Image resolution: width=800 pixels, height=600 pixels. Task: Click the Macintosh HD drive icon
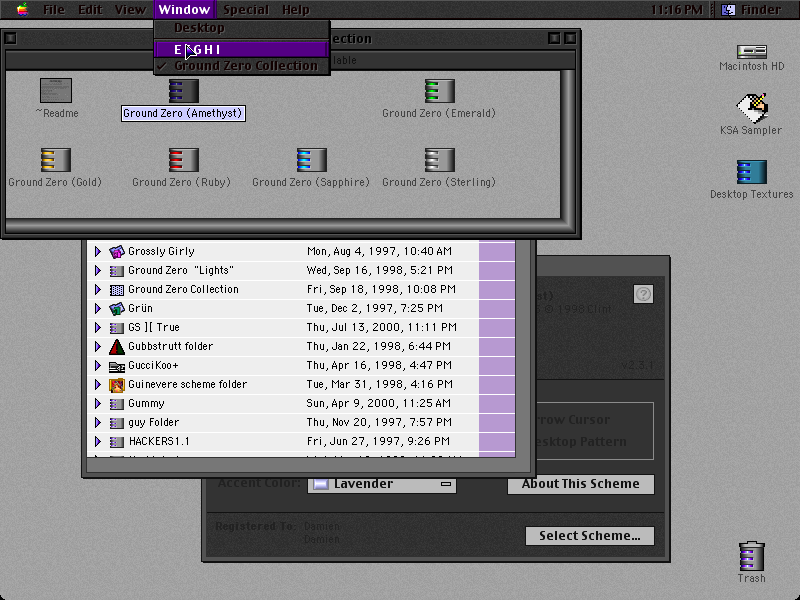[x=752, y=51]
